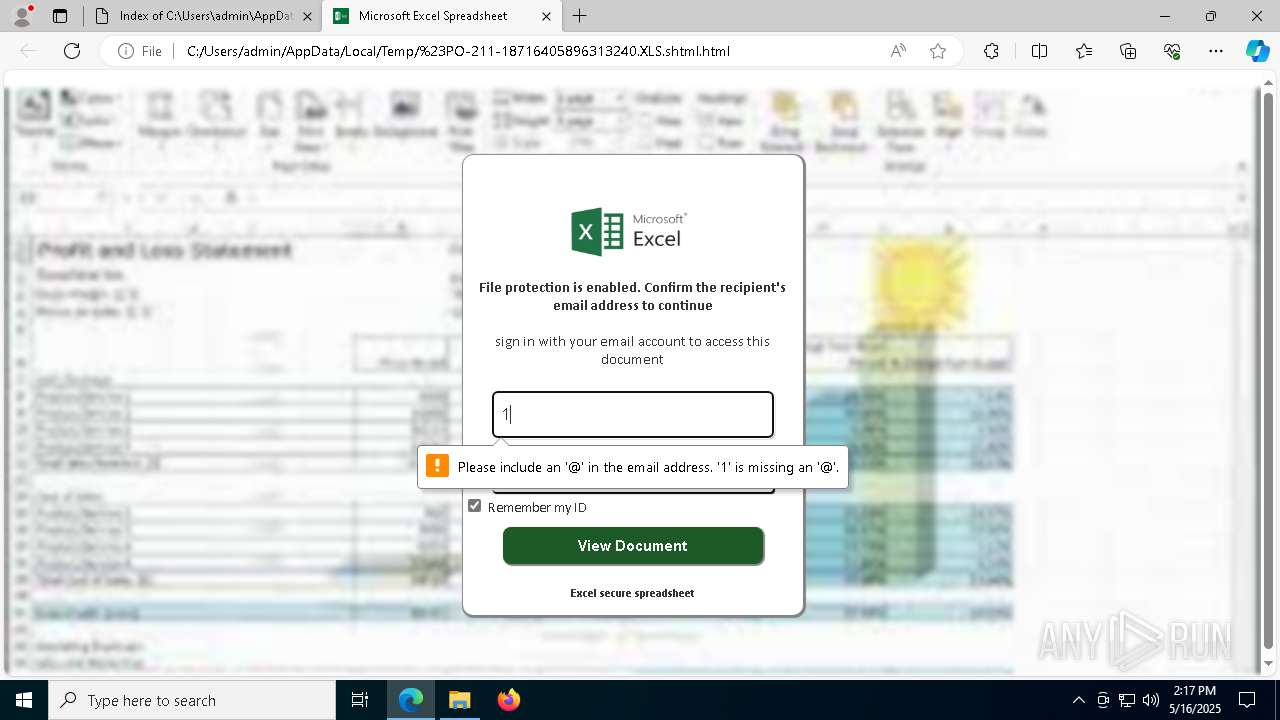Click the email address input field

coord(633,414)
